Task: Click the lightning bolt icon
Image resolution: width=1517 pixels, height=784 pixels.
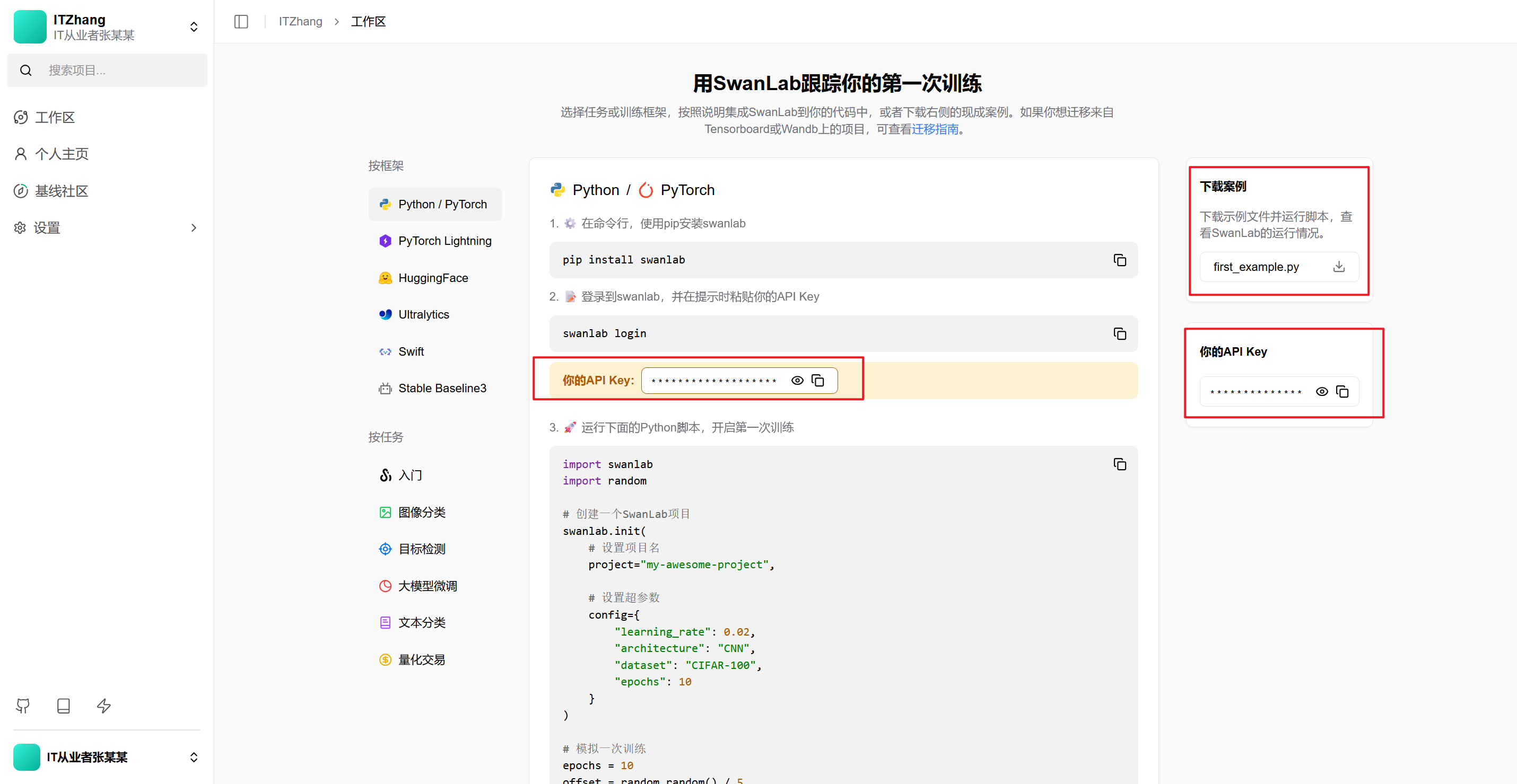Action: (103, 706)
